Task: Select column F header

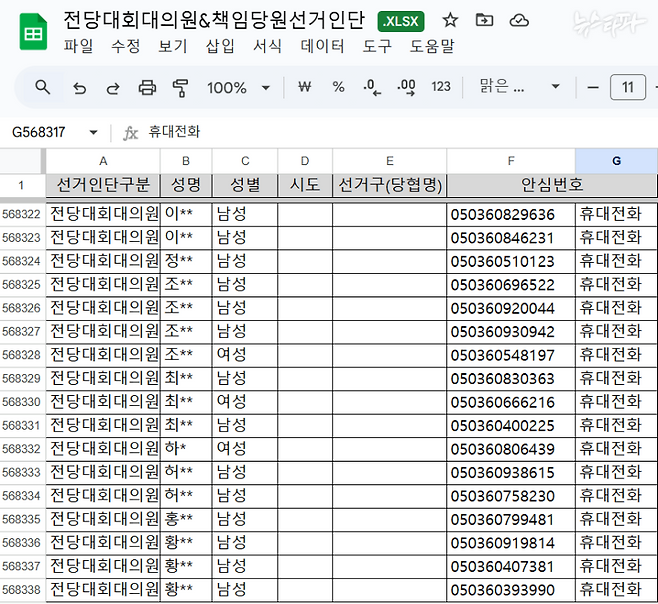Action: tap(511, 161)
